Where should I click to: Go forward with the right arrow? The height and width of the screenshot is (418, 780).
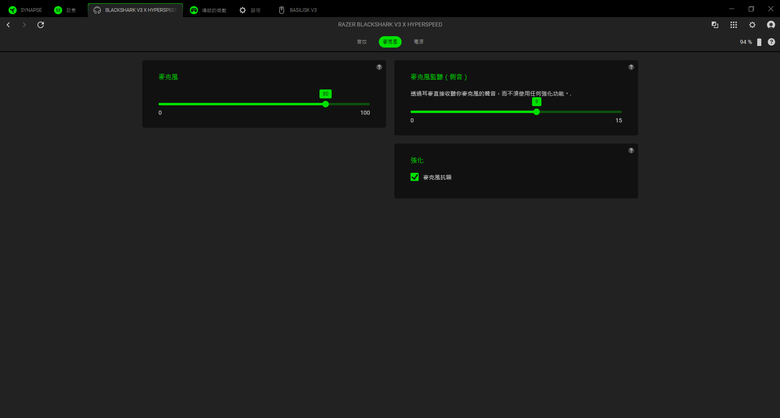[x=24, y=25]
